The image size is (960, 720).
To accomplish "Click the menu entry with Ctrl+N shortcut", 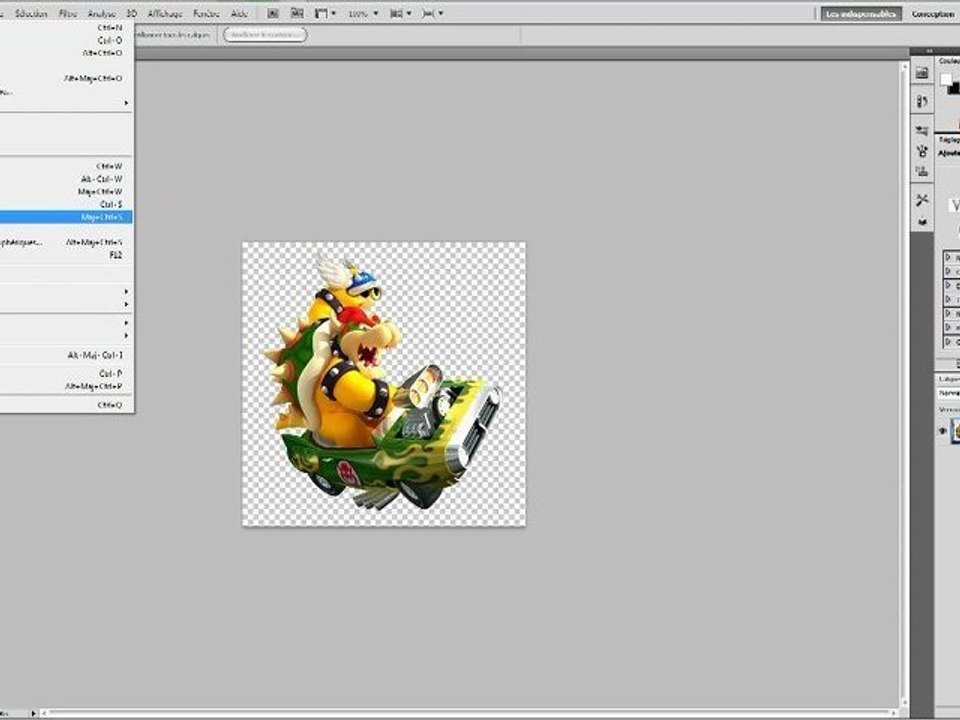I will [66, 28].
